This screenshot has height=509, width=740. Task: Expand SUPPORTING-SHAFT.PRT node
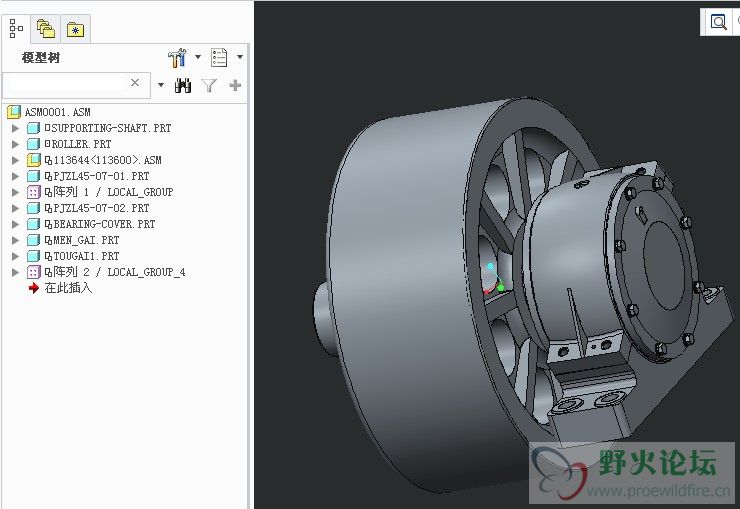click(15, 128)
